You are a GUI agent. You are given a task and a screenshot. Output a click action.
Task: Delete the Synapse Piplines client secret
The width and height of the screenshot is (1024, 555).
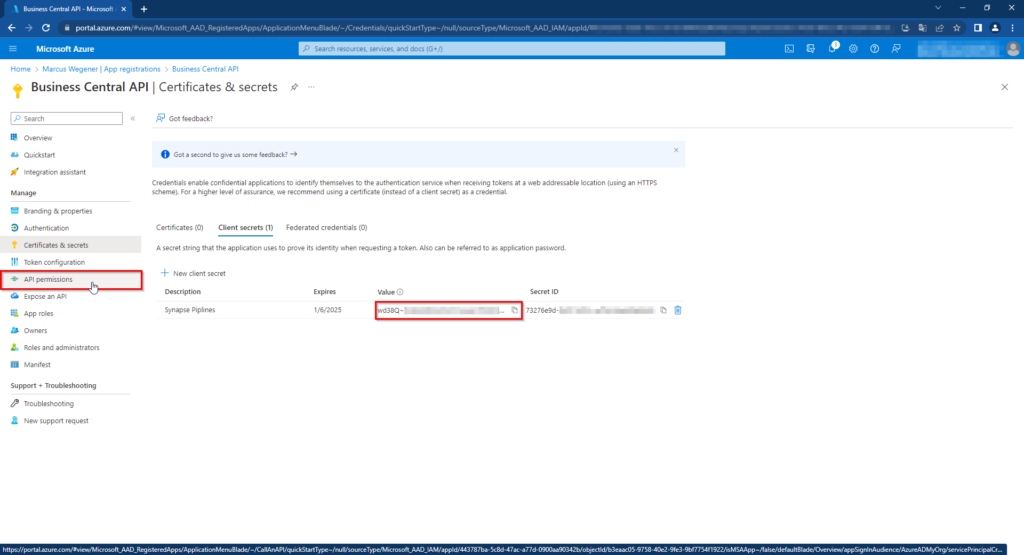(678, 310)
